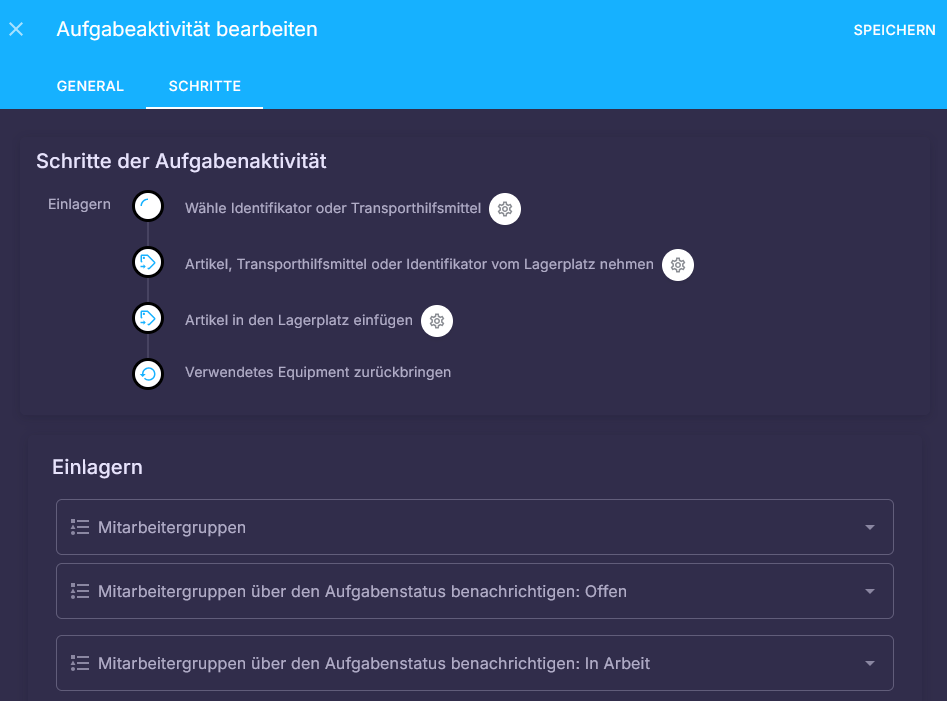This screenshot has width=947, height=701.
Task: Click the list icon in the "In Arbeit" field
Action: click(x=79, y=662)
